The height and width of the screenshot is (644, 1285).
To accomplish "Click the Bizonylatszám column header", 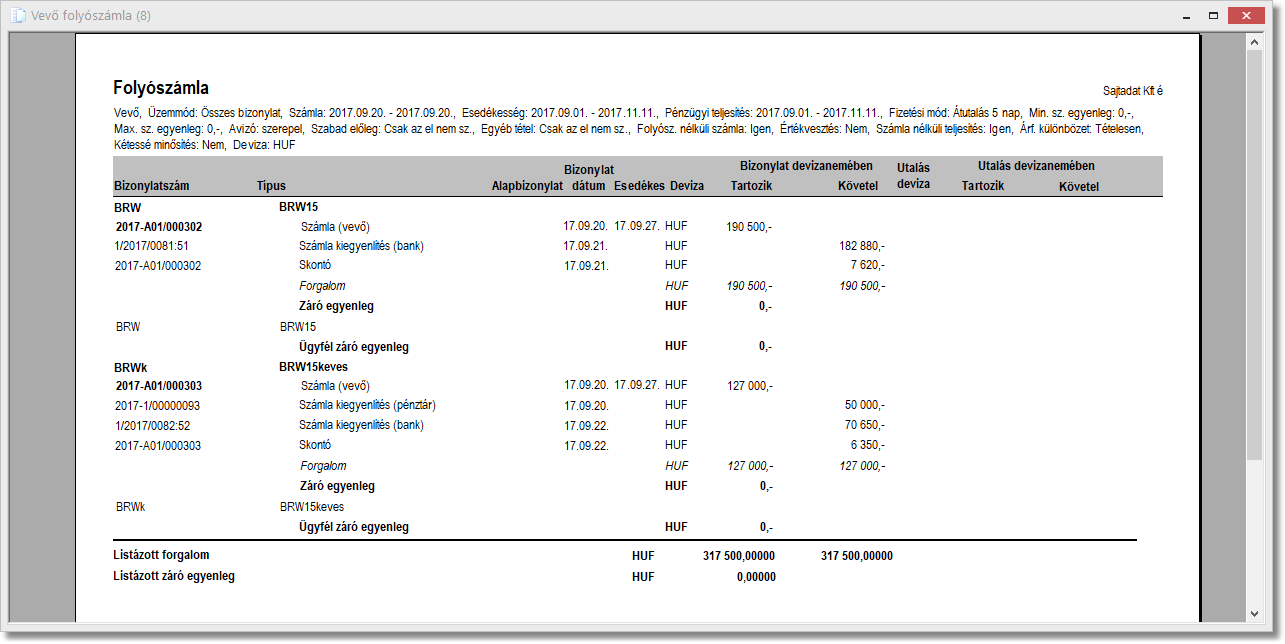I will click(152, 186).
